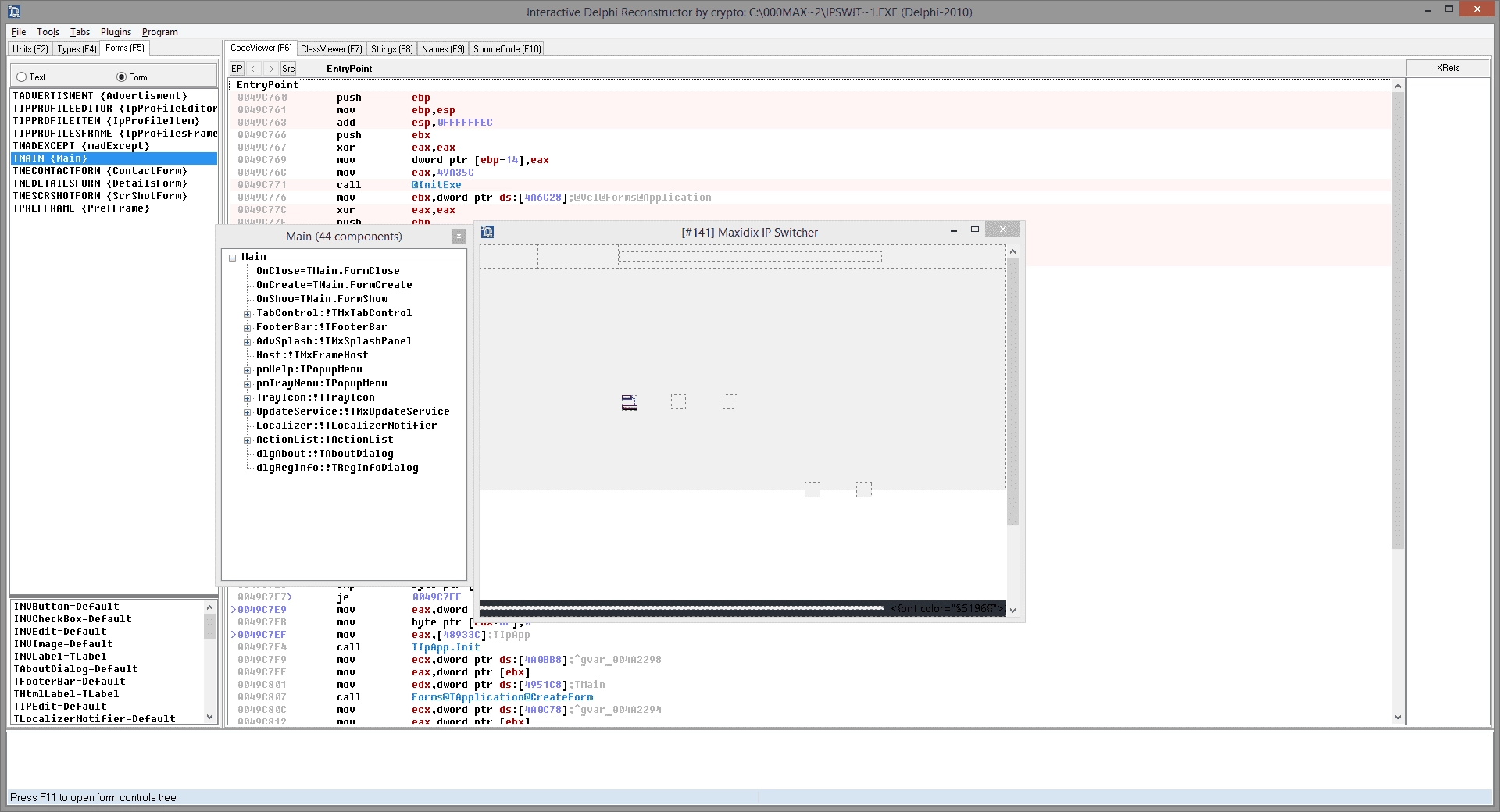The image size is (1500, 812).
Task: Select Host:TMxFrameHost tree item
Action: 312,355
